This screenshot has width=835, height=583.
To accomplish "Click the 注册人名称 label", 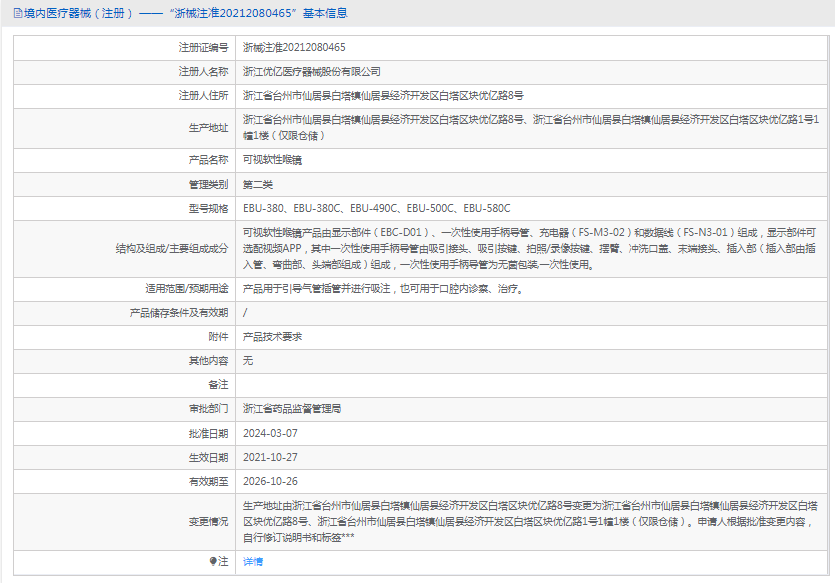I will (x=203, y=71).
